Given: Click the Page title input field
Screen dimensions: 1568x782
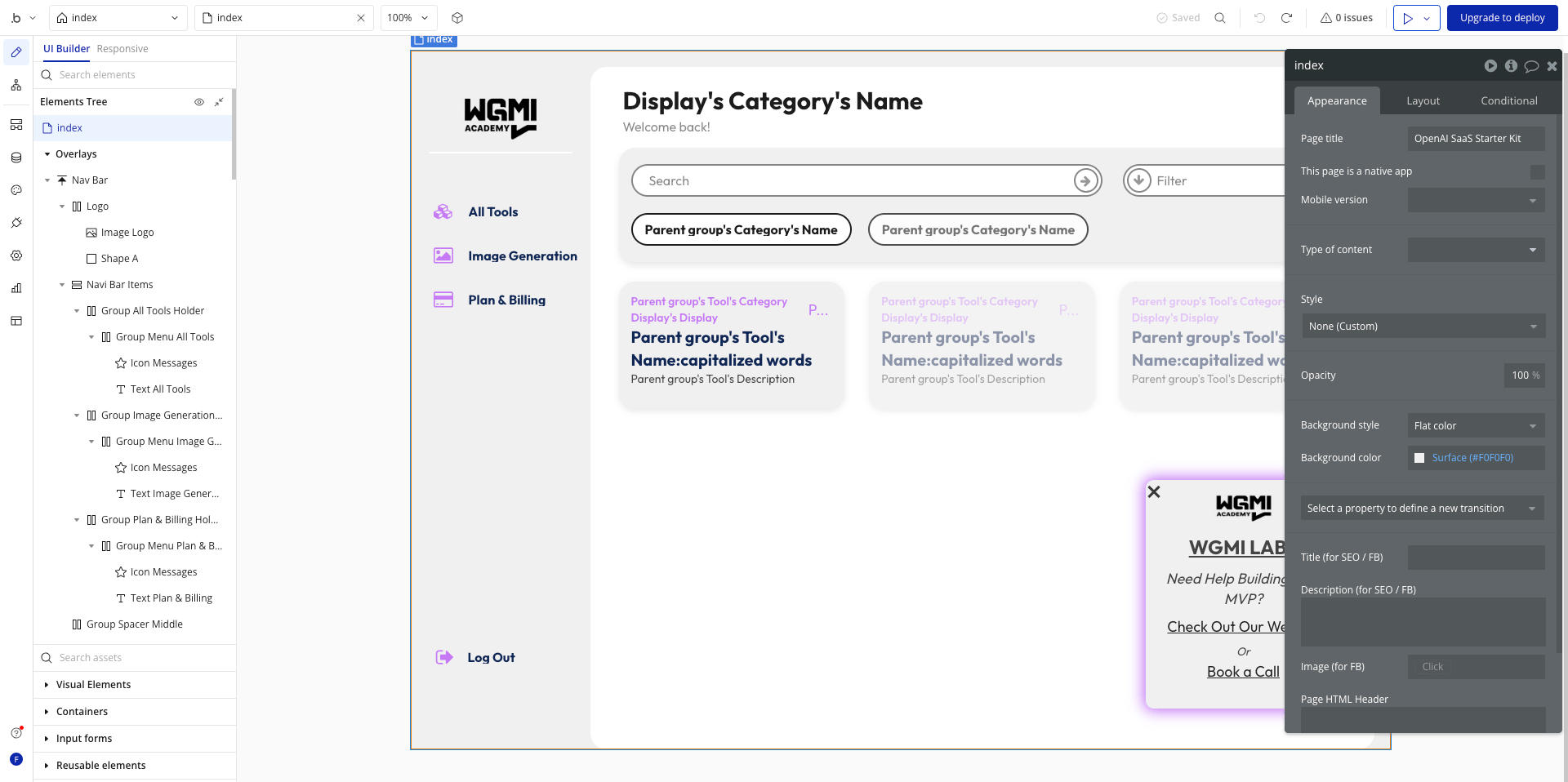Looking at the screenshot, I should [1476, 139].
